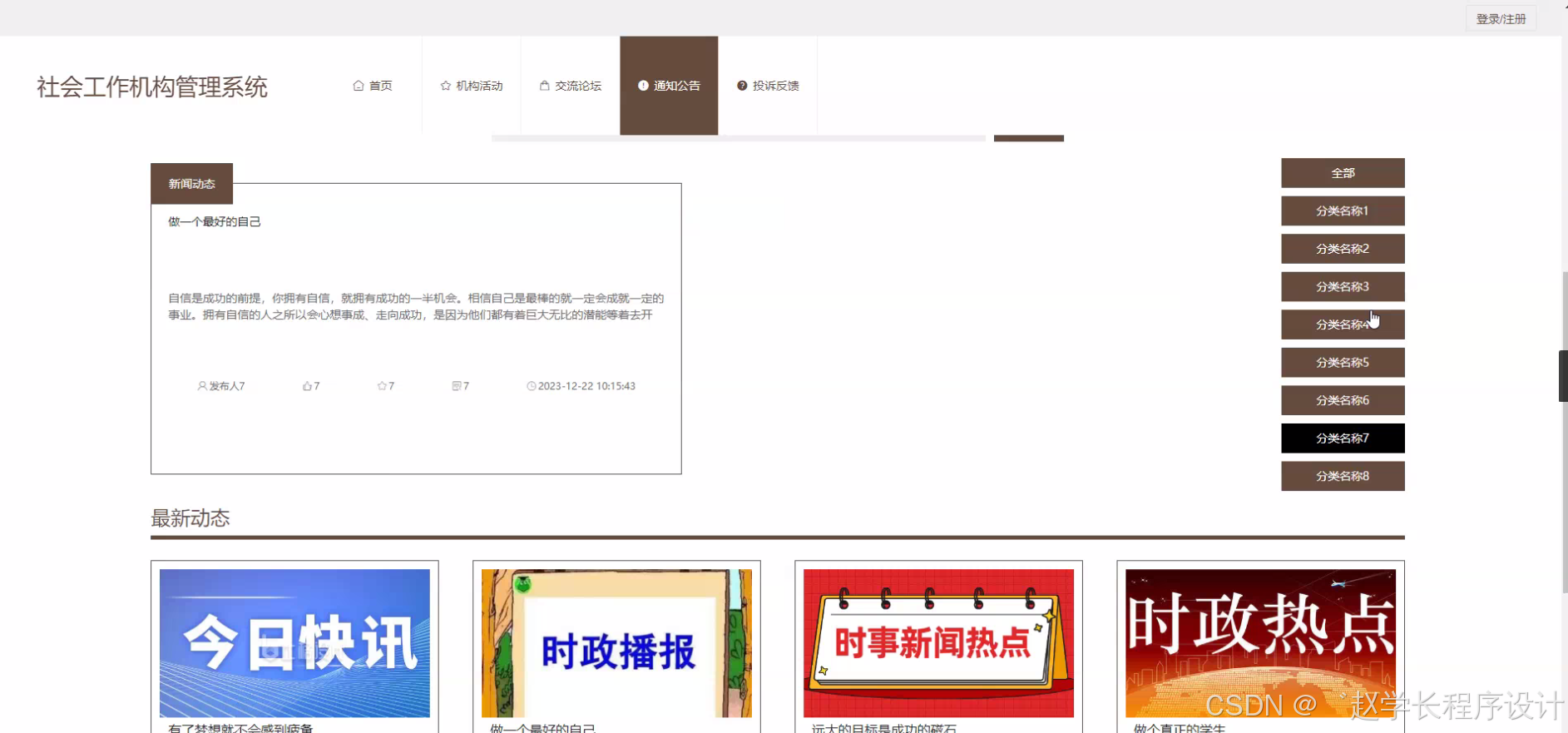Open the 投诉反馈 nav item
The image size is (1568, 733).
pos(768,86)
